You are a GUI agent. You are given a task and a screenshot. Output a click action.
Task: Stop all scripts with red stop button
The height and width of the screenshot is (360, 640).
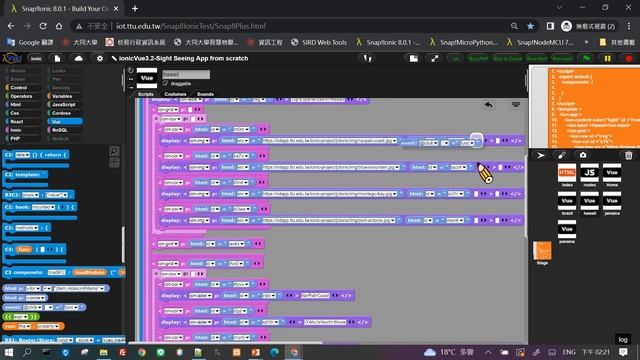click(629, 58)
